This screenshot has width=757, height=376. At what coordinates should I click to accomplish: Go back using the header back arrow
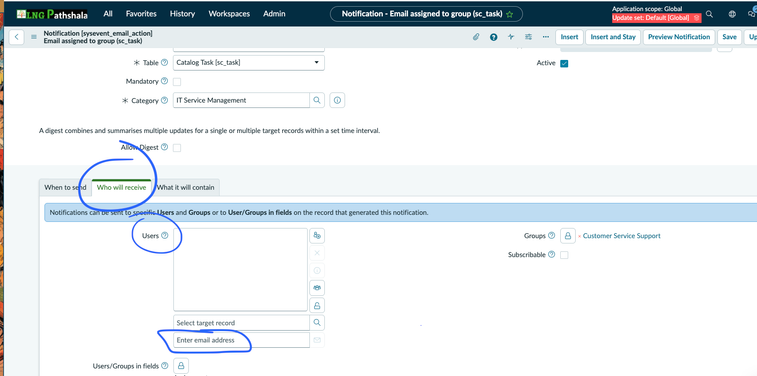(x=16, y=37)
